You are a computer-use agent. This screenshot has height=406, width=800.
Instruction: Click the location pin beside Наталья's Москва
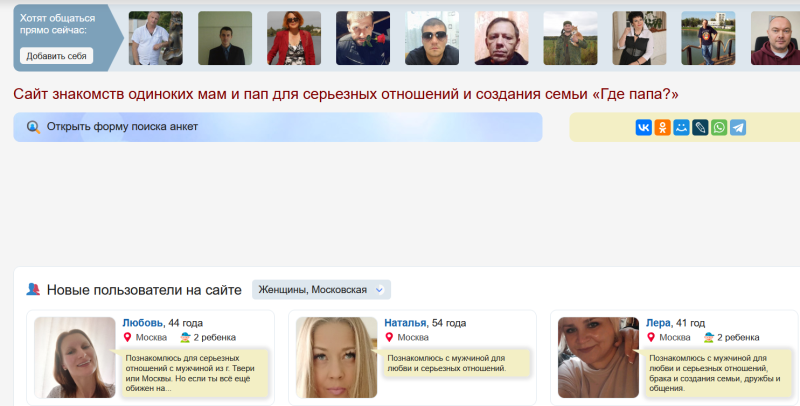(x=389, y=338)
